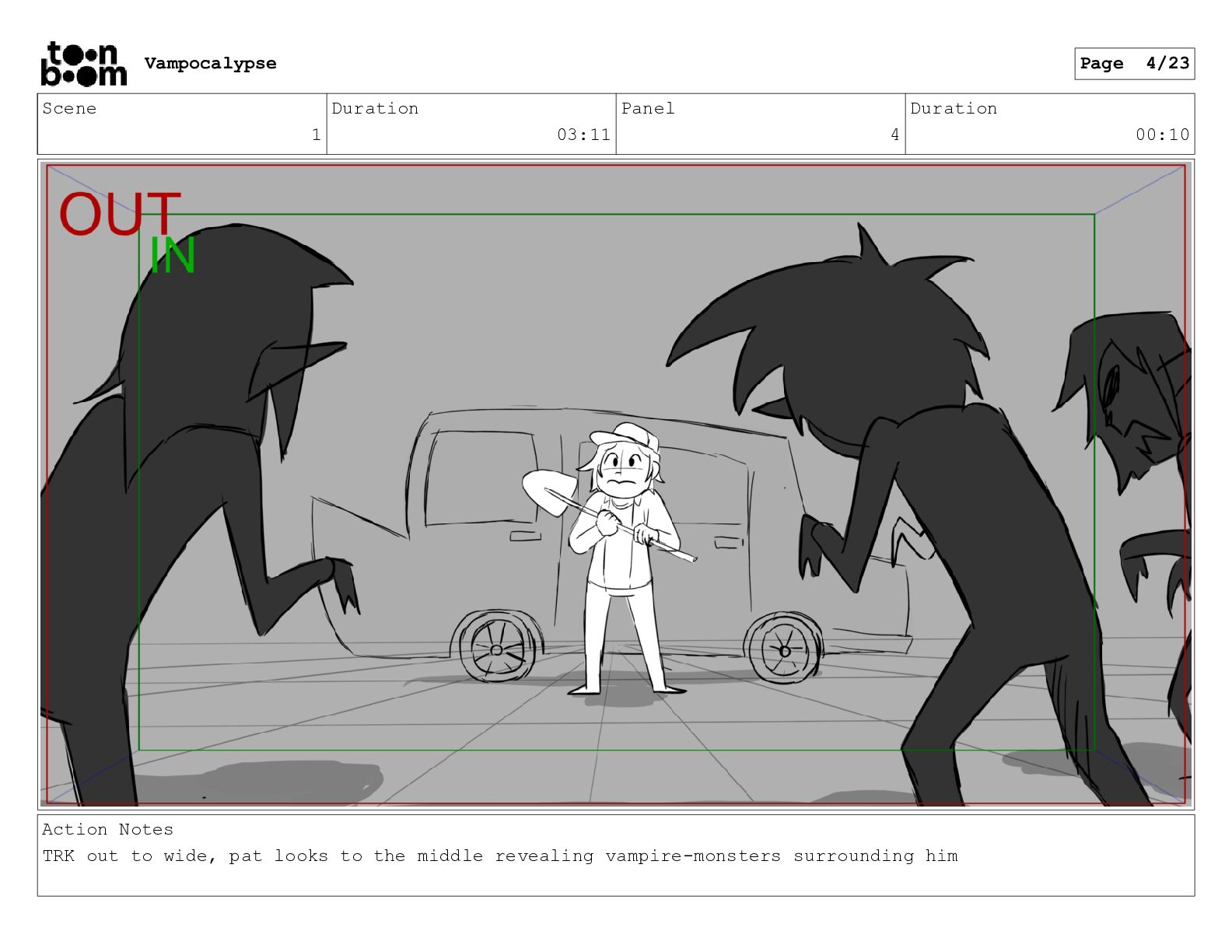Viewport: 1232px width, 952px height.
Task: Select scene duration value 03:11
Action: [x=583, y=135]
